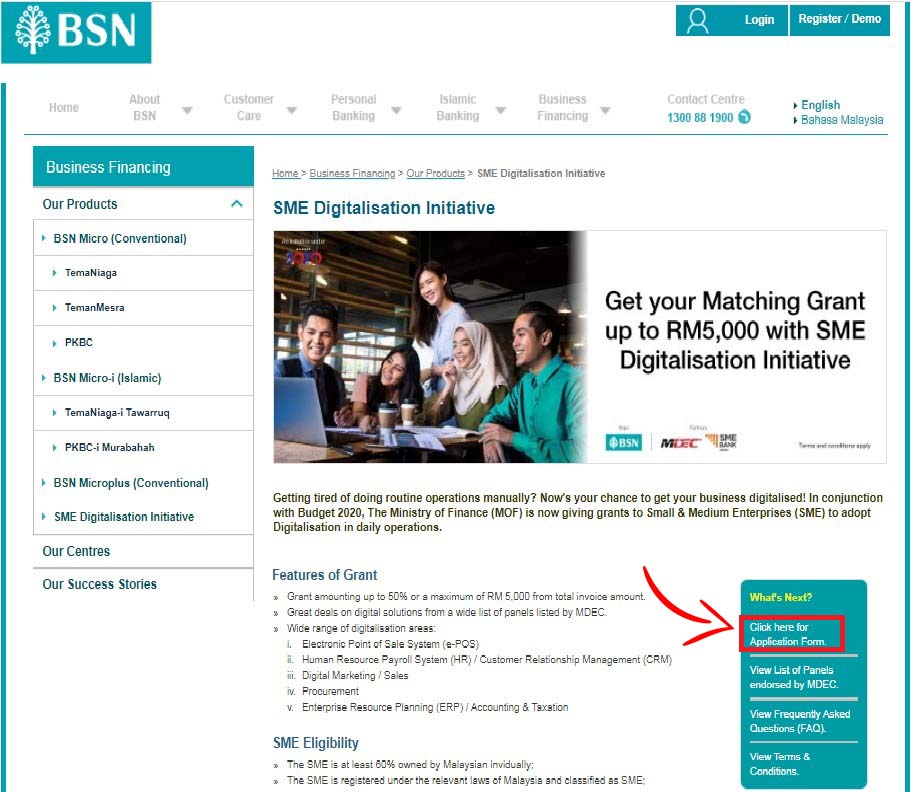The width and height of the screenshot is (911, 792).
Task: Open the Customer Care menu item
Action: (x=249, y=107)
